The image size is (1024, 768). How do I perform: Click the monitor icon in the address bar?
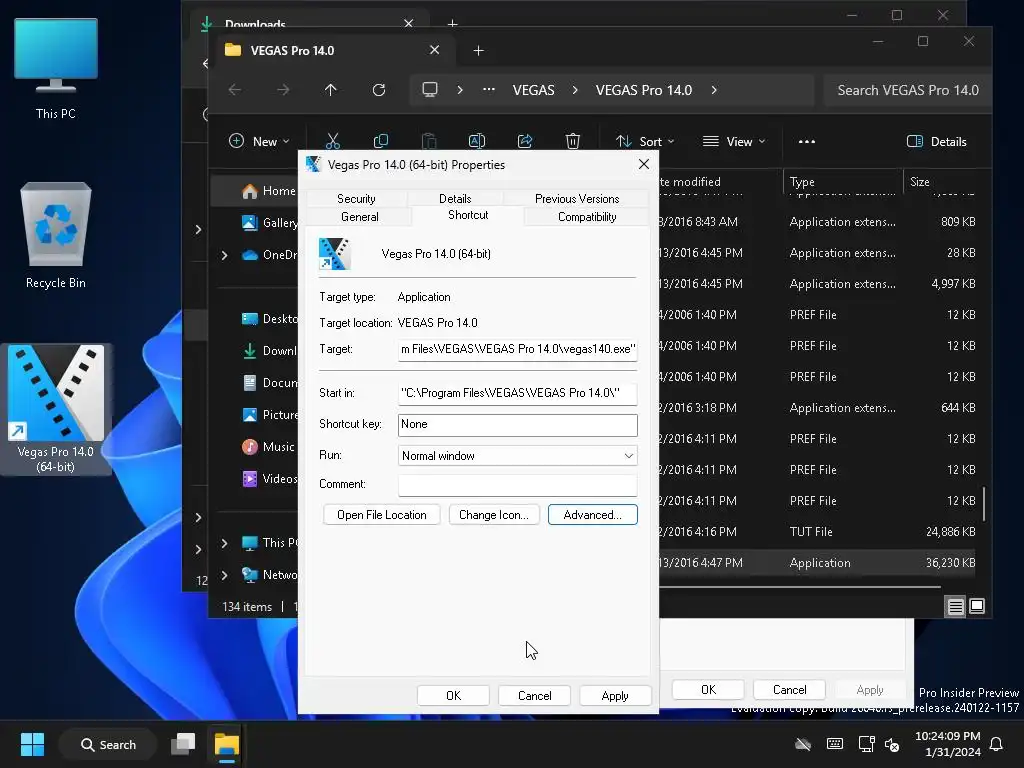(430, 90)
